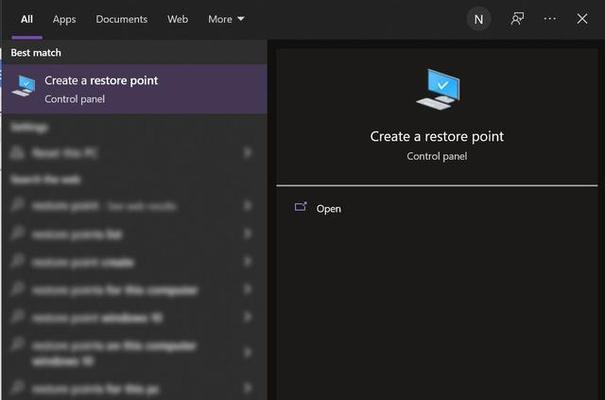
Task: Switch to the All tab
Action: (x=27, y=19)
